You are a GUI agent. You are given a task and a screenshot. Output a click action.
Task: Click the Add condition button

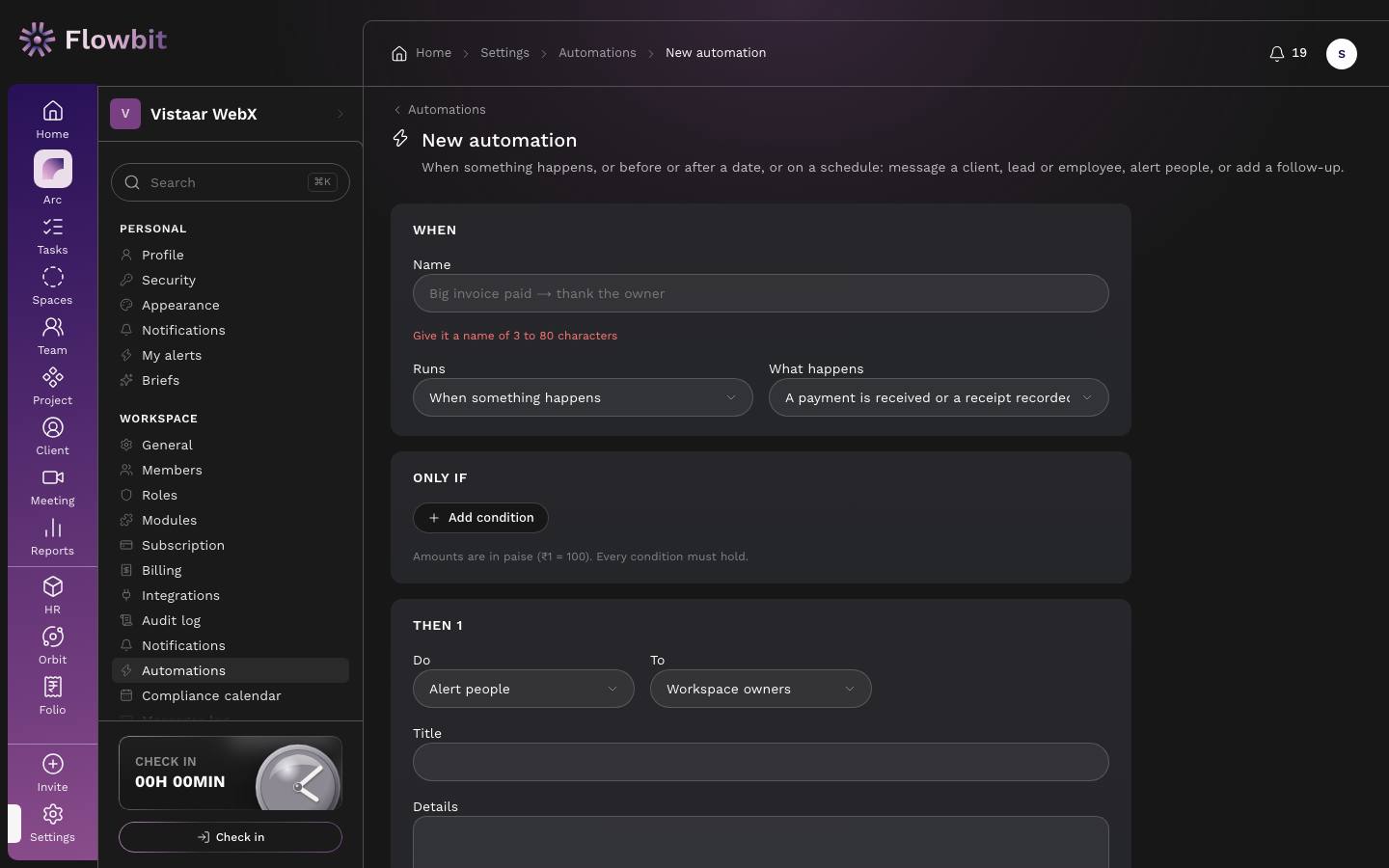click(x=480, y=518)
